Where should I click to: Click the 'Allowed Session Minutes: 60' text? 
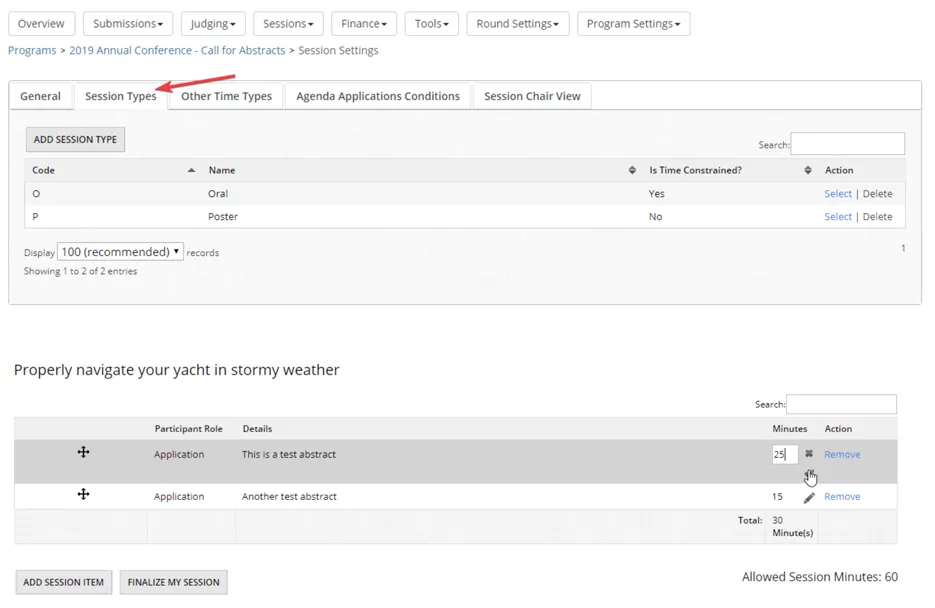coord(820,576)
